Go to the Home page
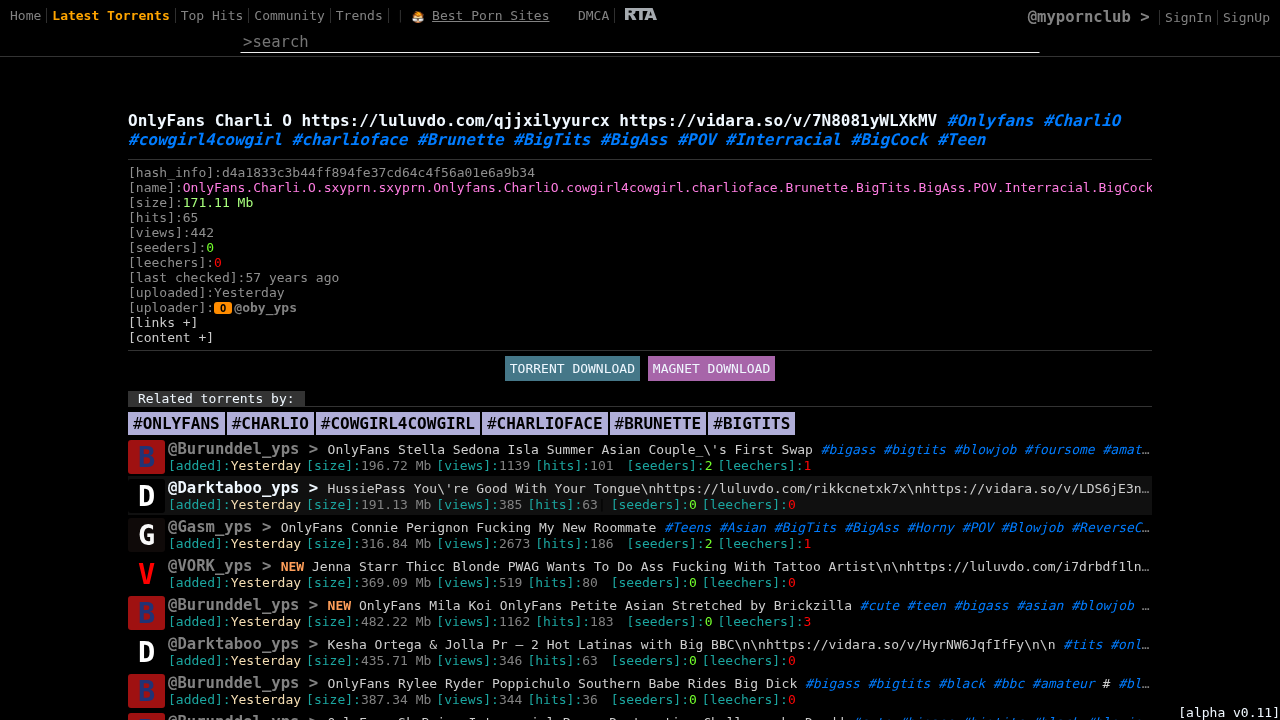1280x720 pixels. 26,16
